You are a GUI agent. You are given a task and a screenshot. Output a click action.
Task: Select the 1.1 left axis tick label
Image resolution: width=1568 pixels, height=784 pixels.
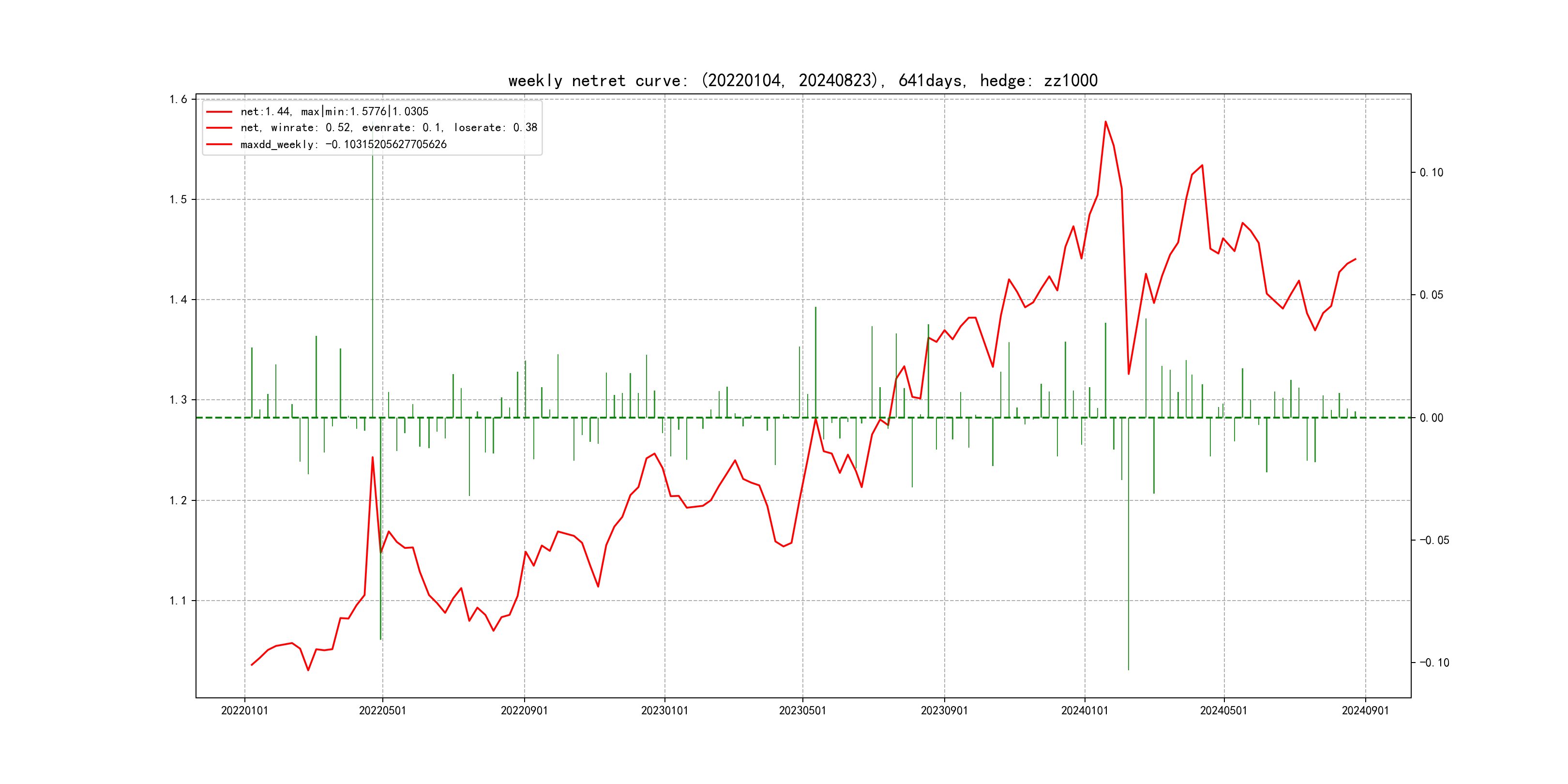pyautogui.click(x=178, y=601)
